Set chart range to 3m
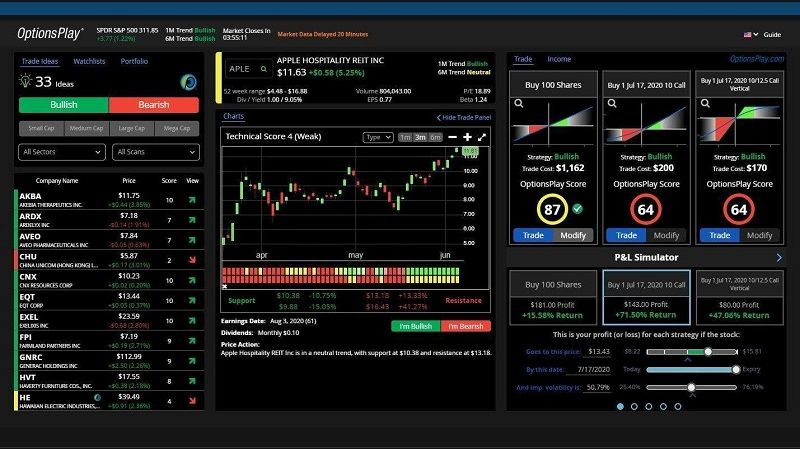This screenshot has height=449, width=800. point(420,137)
